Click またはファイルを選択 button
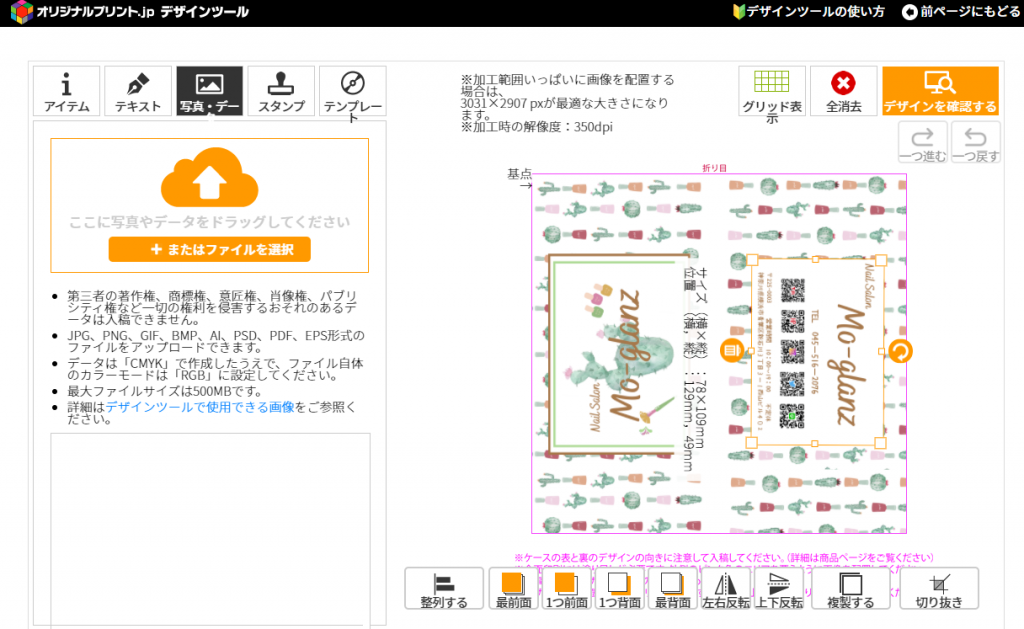 click(210, 250)
